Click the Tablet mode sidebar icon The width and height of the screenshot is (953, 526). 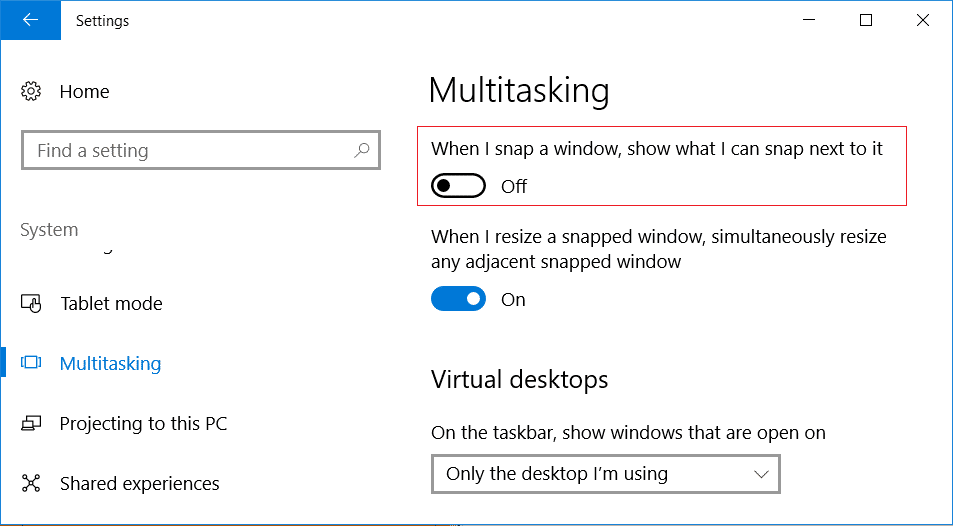[x=30, y=303]
